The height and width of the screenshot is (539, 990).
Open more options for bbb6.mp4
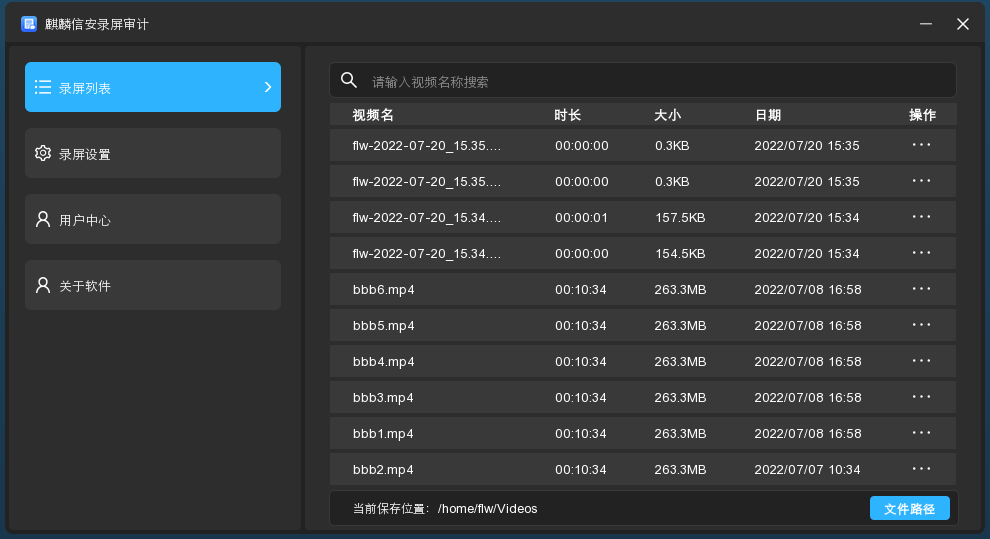921,289
